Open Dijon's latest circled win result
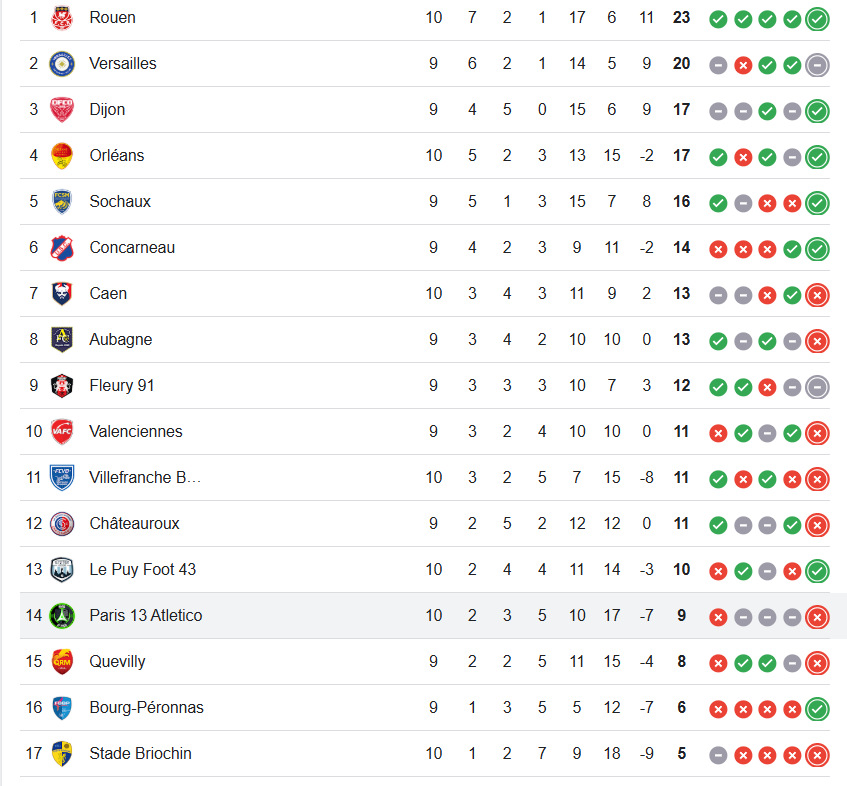The width and height of the screenshot is (847, 786). pyautogui.click(x=817, y=111)
